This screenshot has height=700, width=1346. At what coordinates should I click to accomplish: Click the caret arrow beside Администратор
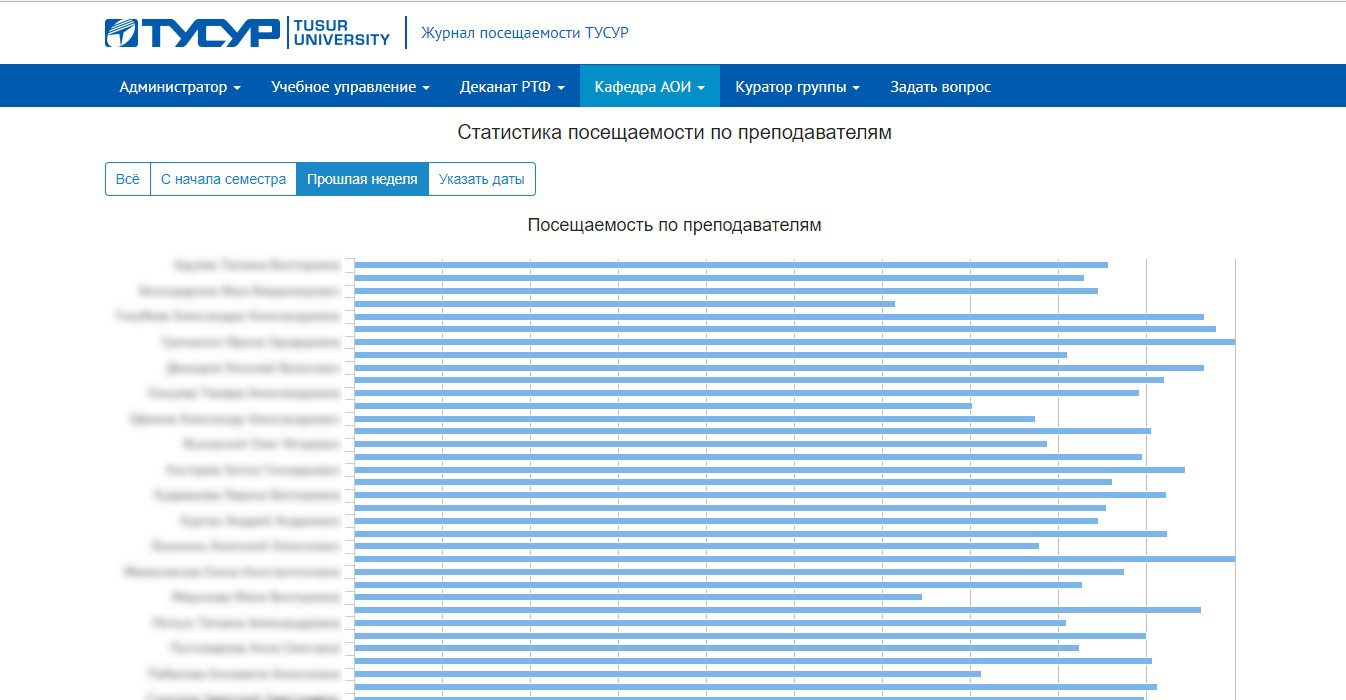coord(237,88)
